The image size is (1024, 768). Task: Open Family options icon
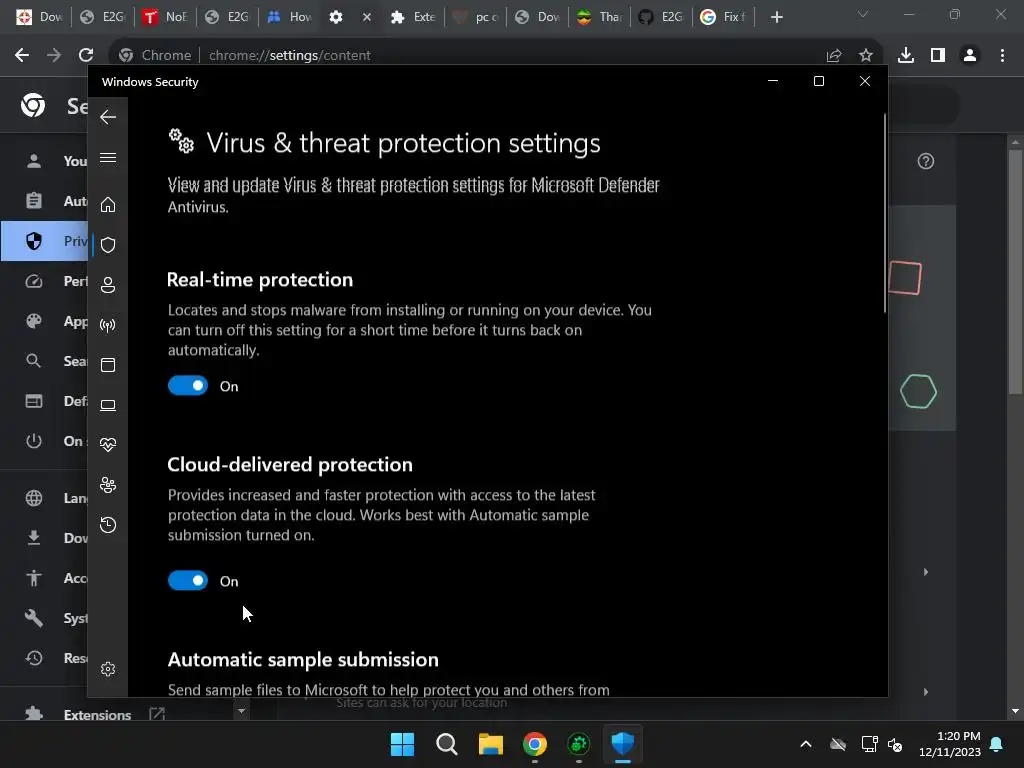point(108,485)
